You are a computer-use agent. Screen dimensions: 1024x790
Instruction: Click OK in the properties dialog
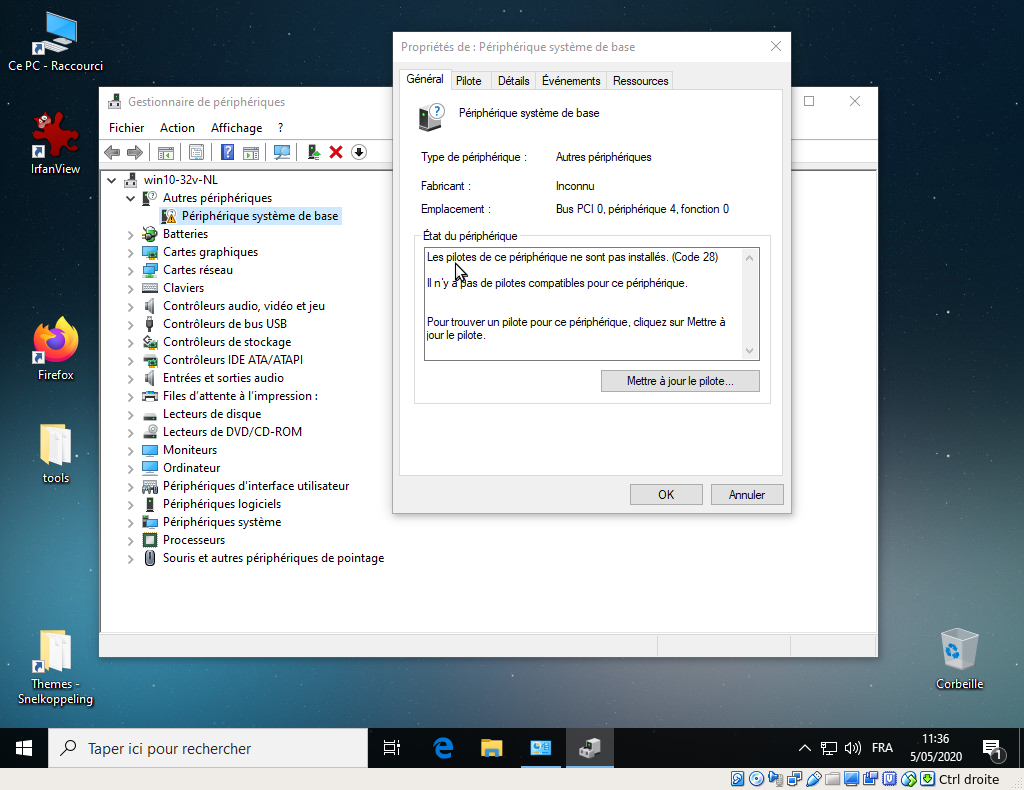666,495
